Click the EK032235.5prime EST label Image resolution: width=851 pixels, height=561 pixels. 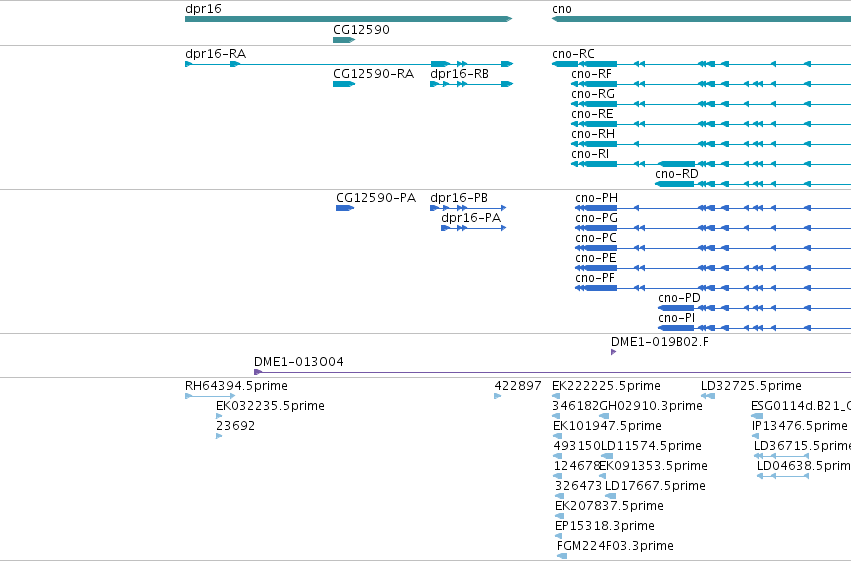coord(270,406)
